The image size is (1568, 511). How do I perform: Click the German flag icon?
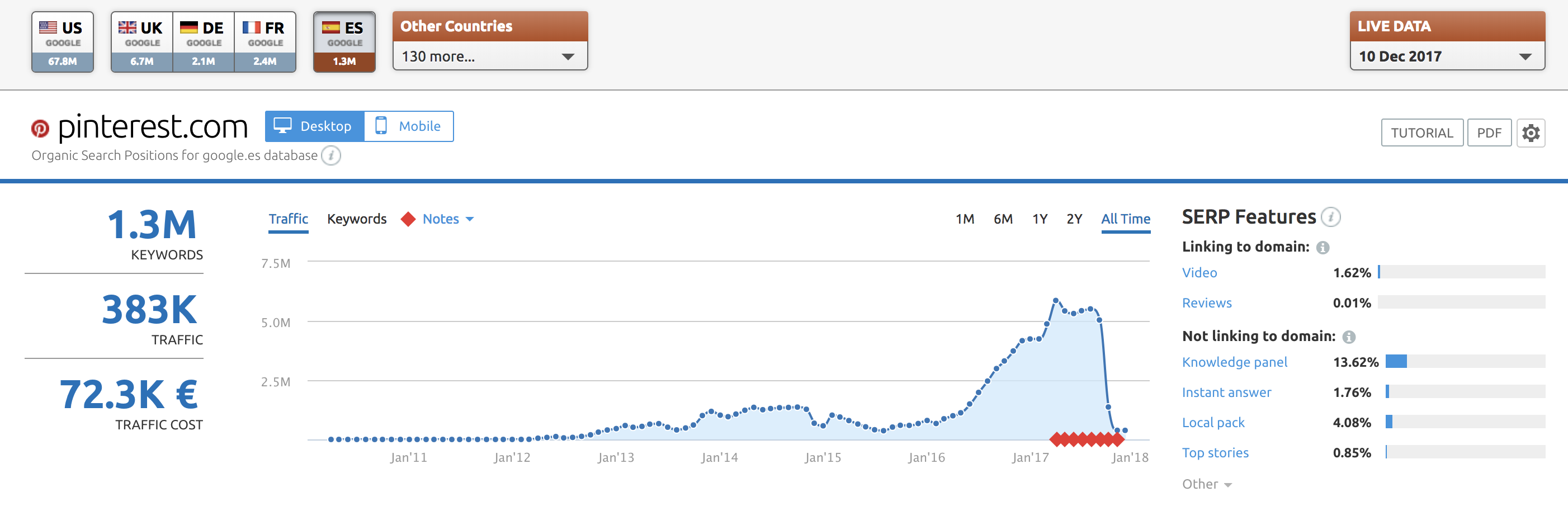pyautogui.click(x=190, y=27)
